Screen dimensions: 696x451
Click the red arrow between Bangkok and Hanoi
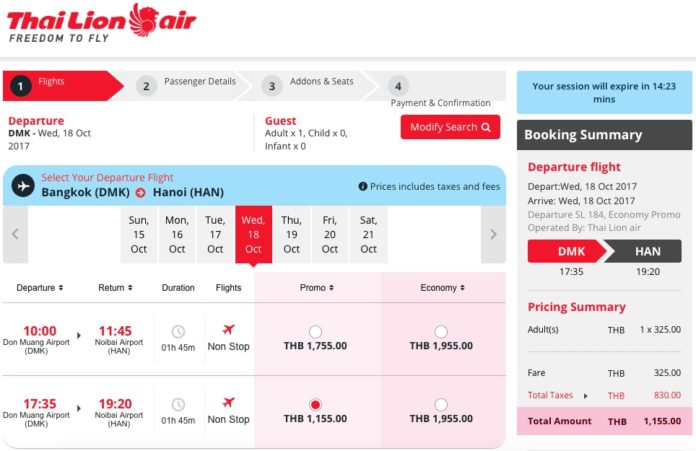pyautogui.click(x=141, y=193)
